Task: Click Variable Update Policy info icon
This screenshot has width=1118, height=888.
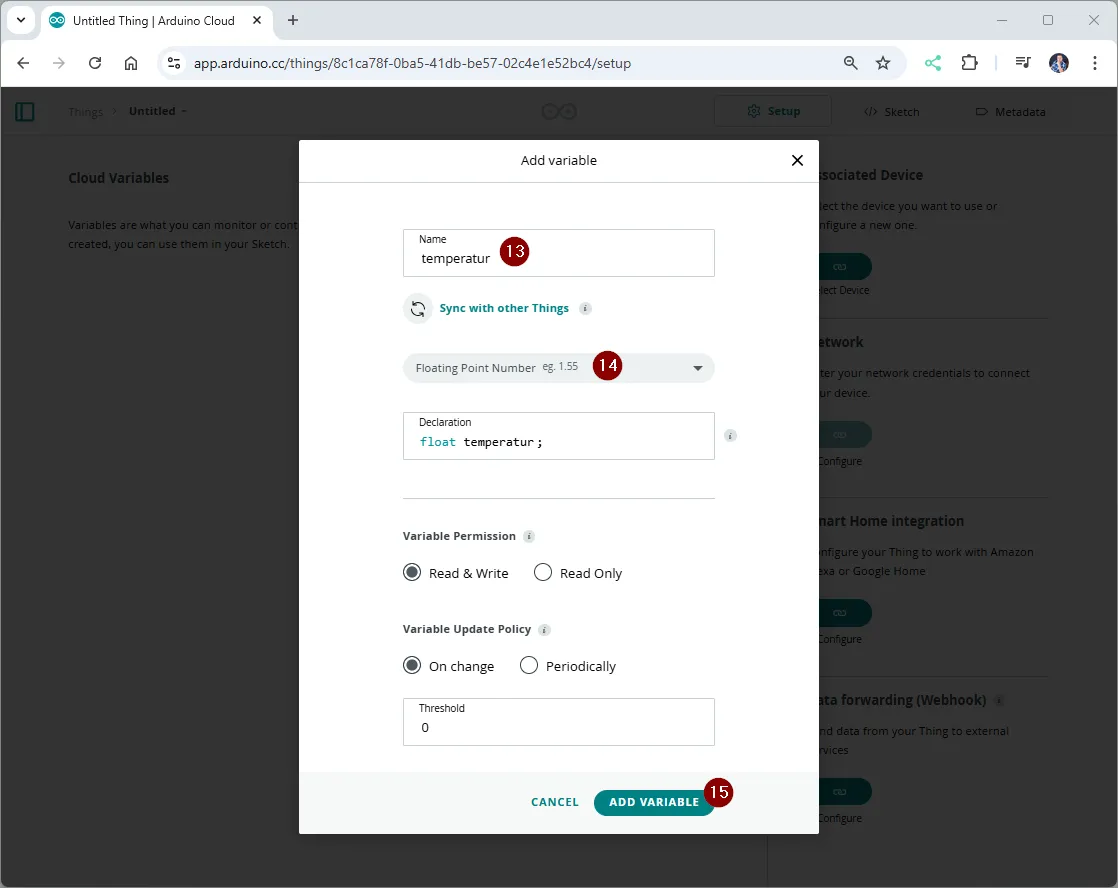Action: (x=544, y=630)
